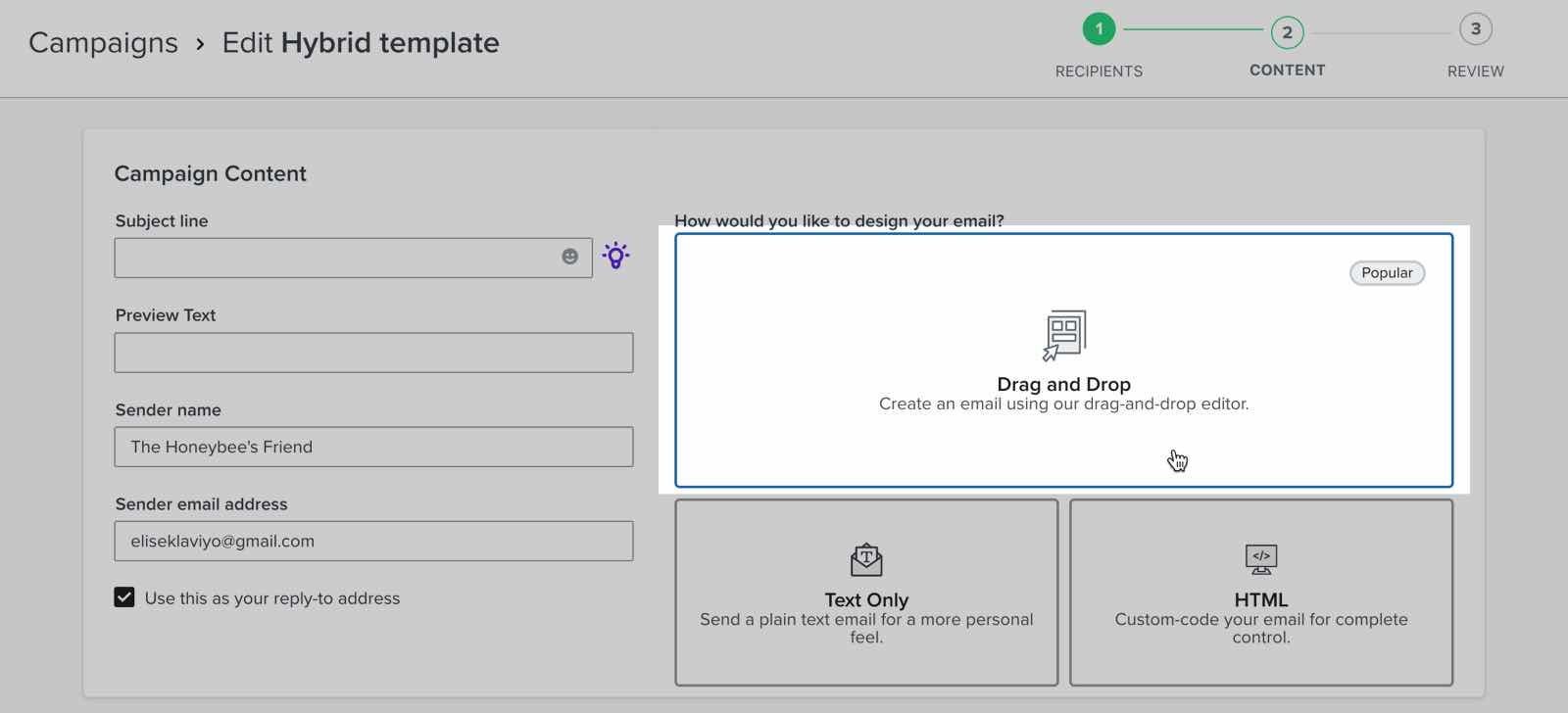Open the emoji picker in Subject line
This screenshot has height=713, width=1568.
tap(569, 257)
